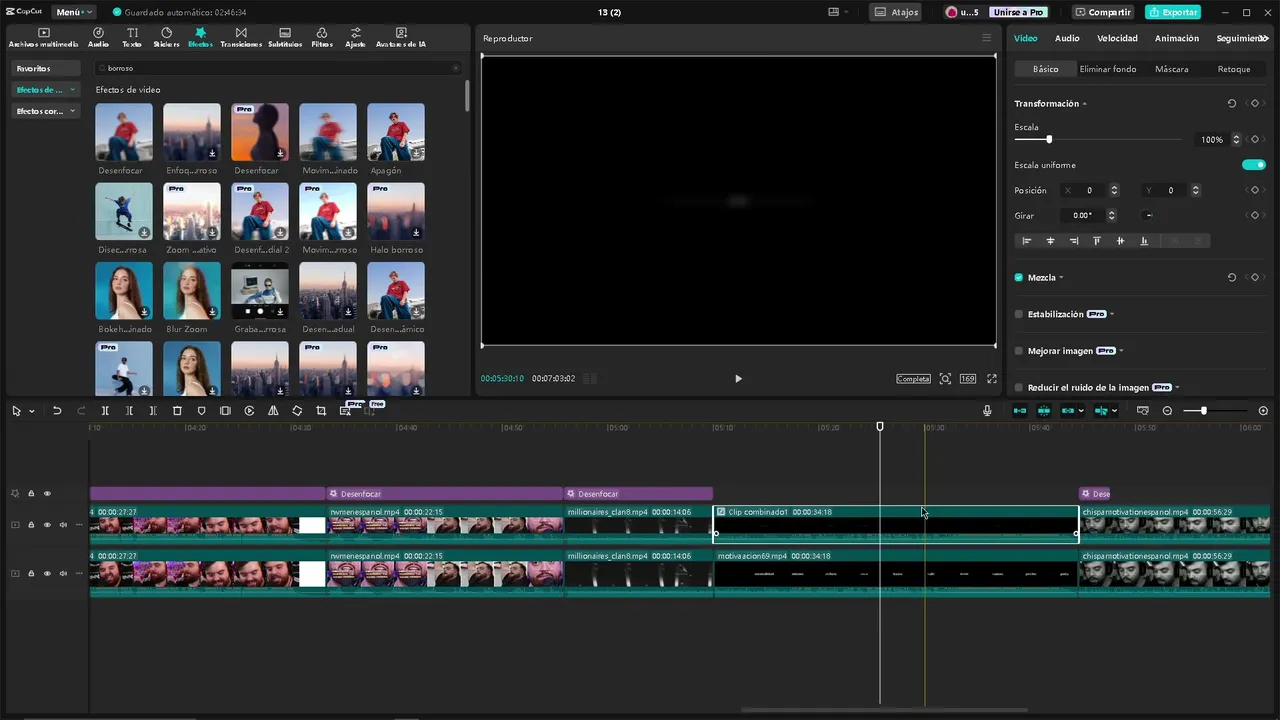Screen dimensions: 1280x720
Task: Expand the Efectos de video category
Action: click(x=46, y=90)
